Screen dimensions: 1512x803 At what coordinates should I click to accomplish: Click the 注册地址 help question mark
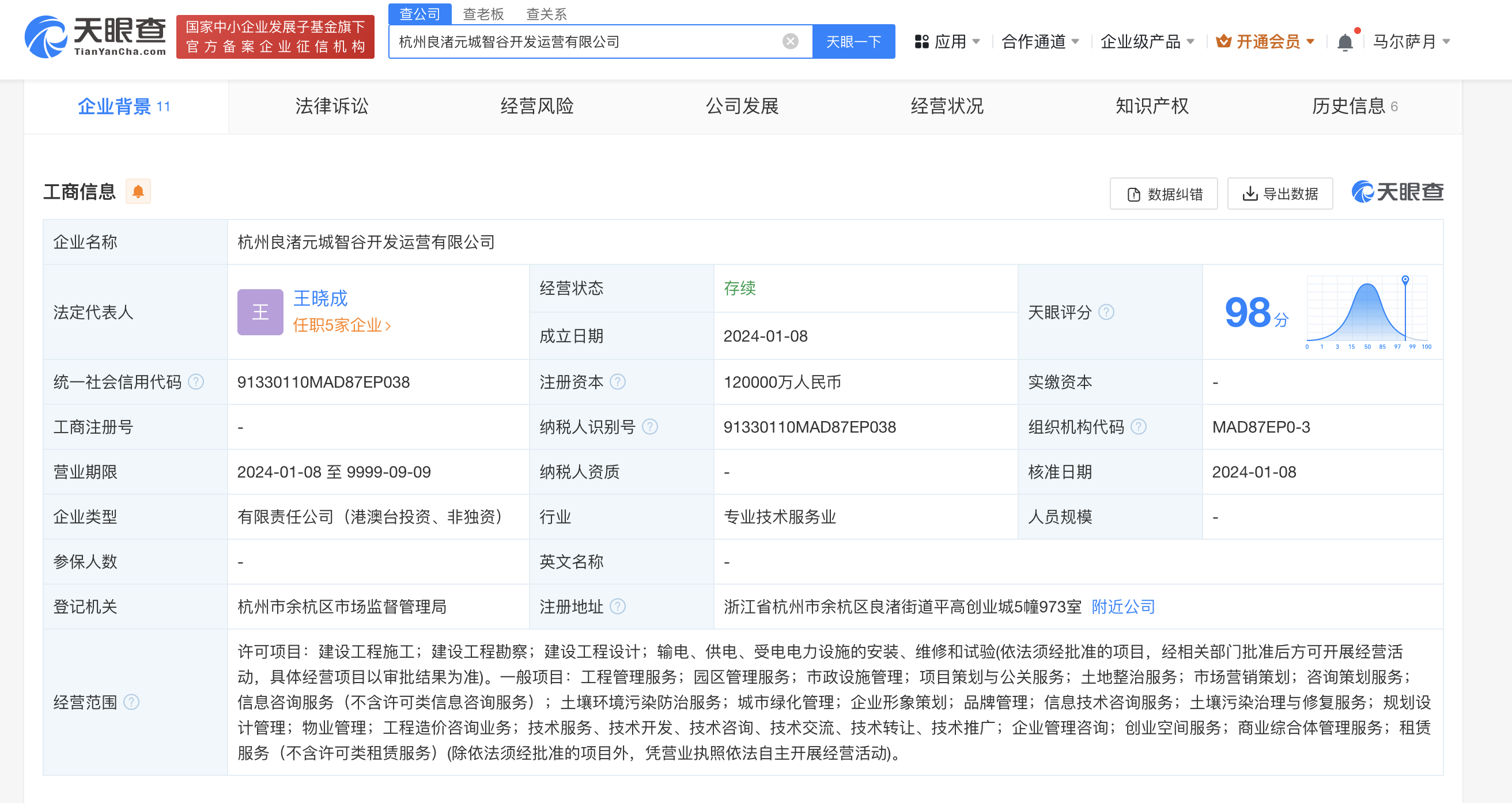tap(618, 607)
